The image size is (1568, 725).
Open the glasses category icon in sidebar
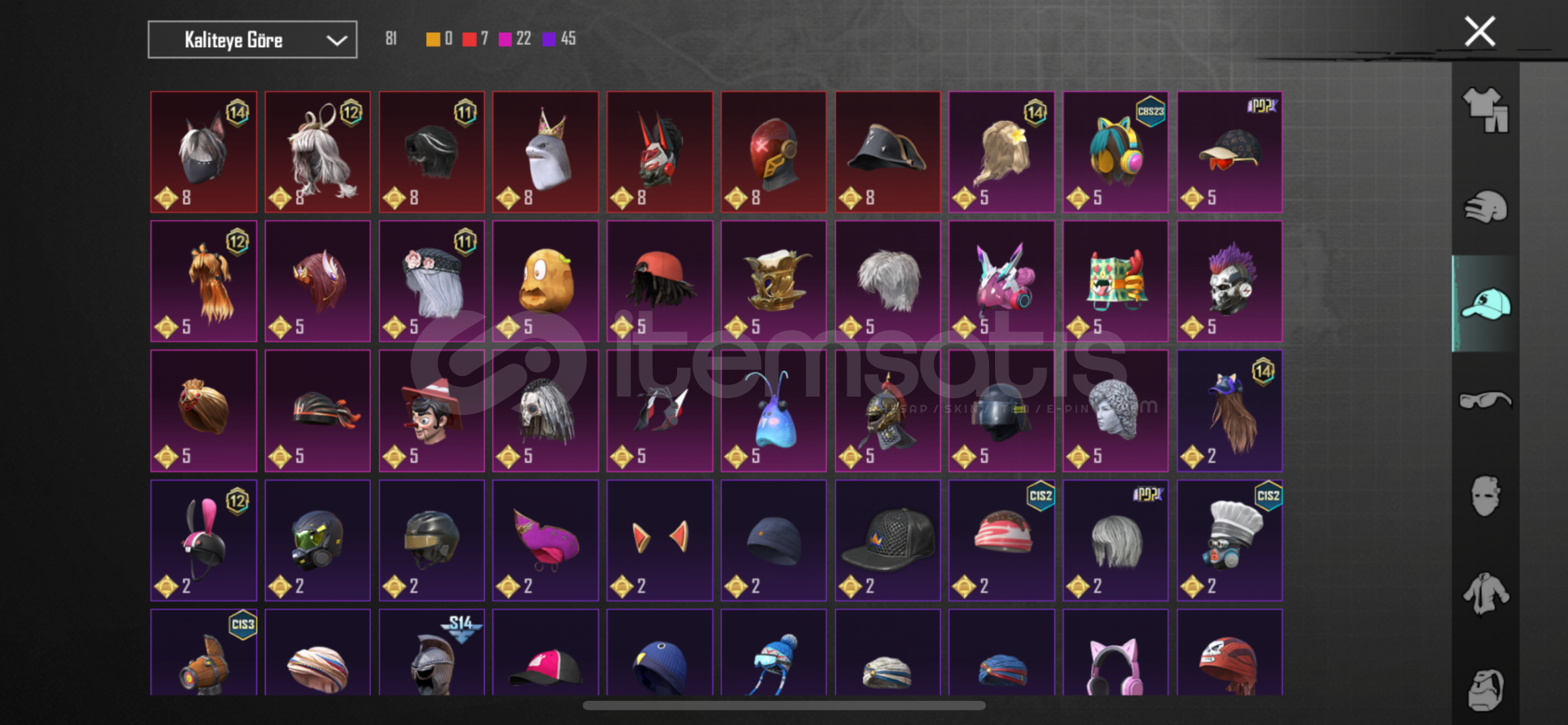click(1485, 401)
